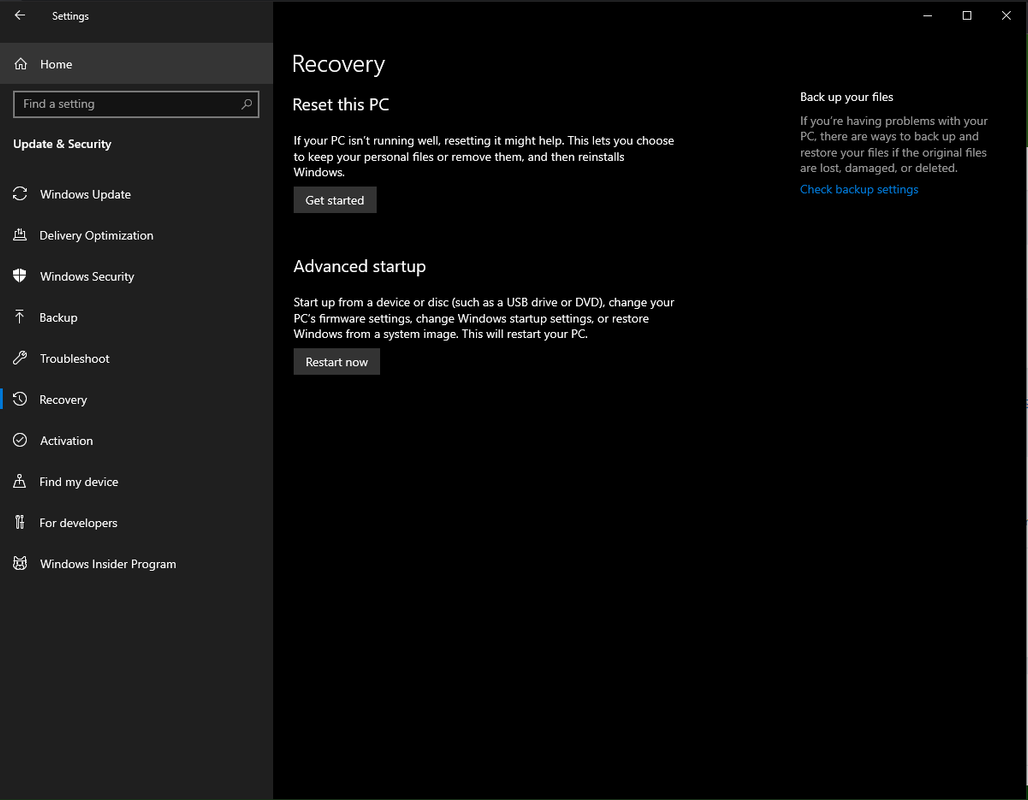Click the back arrow icon in Settings

20,15
